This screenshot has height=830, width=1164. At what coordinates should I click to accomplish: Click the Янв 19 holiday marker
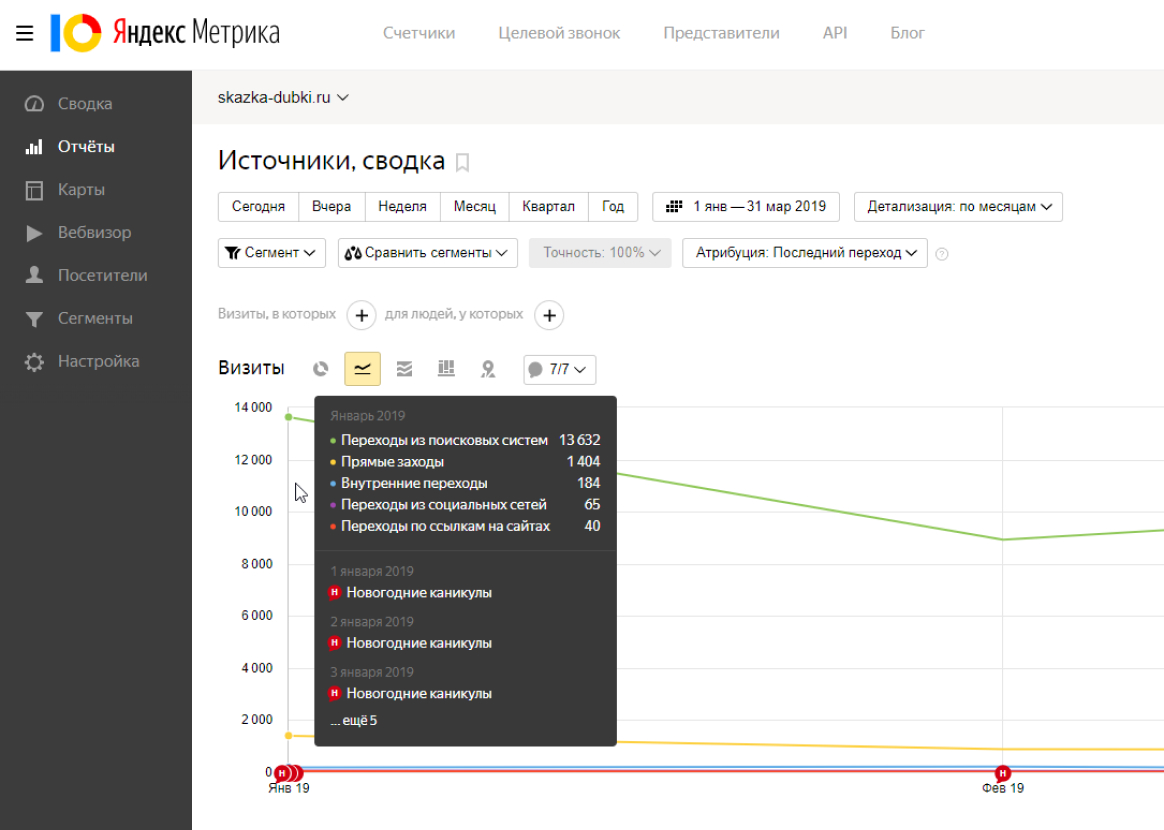coord(282,774)
